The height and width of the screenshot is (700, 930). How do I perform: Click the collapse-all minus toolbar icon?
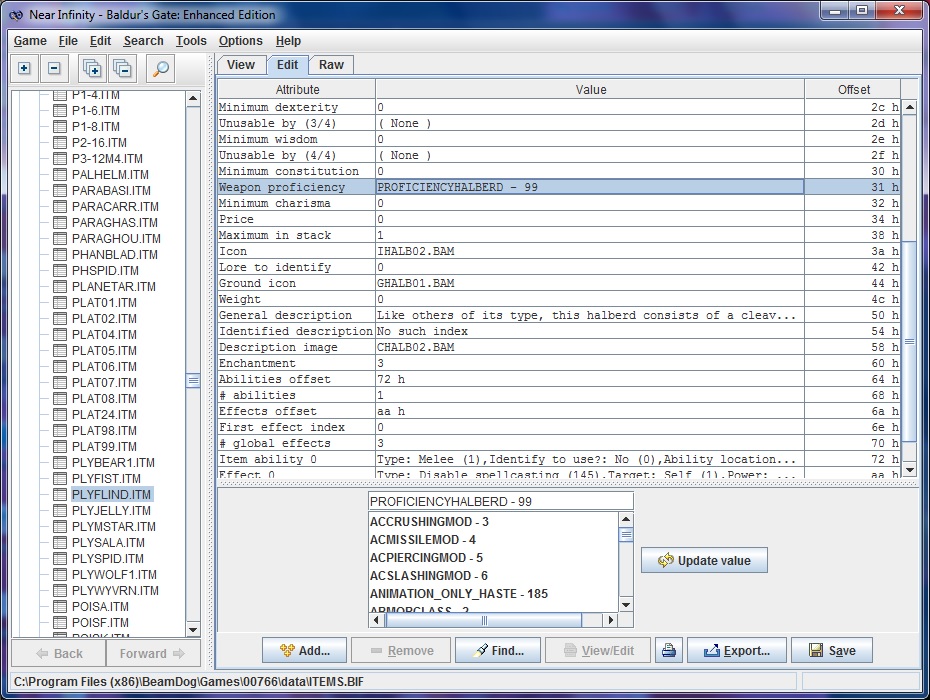tap(54, 68)
